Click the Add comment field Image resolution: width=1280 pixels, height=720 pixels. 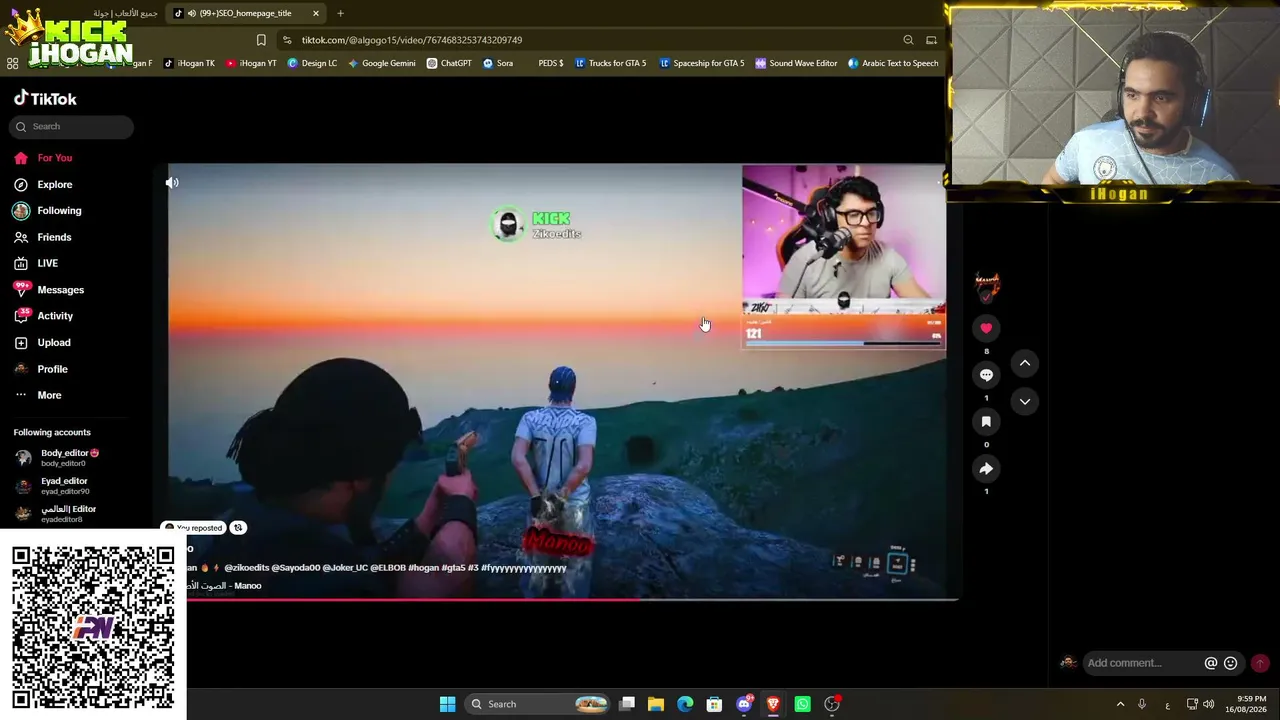1143,663
